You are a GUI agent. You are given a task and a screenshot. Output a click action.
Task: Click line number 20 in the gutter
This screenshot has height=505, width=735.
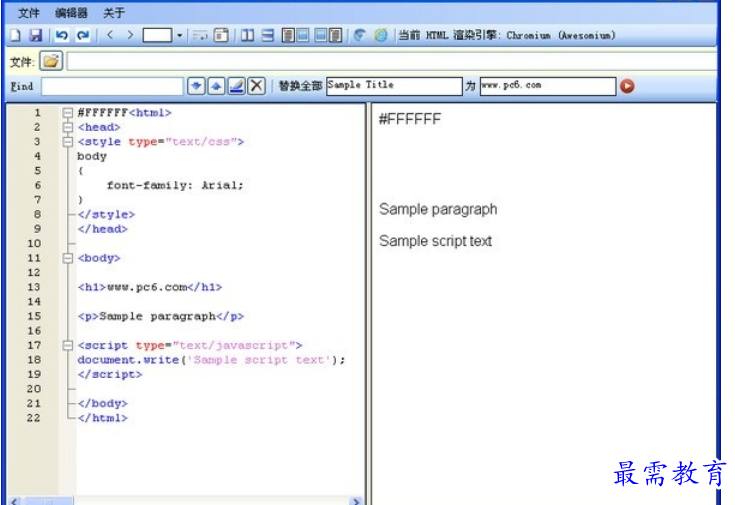(x=34, y=389)
